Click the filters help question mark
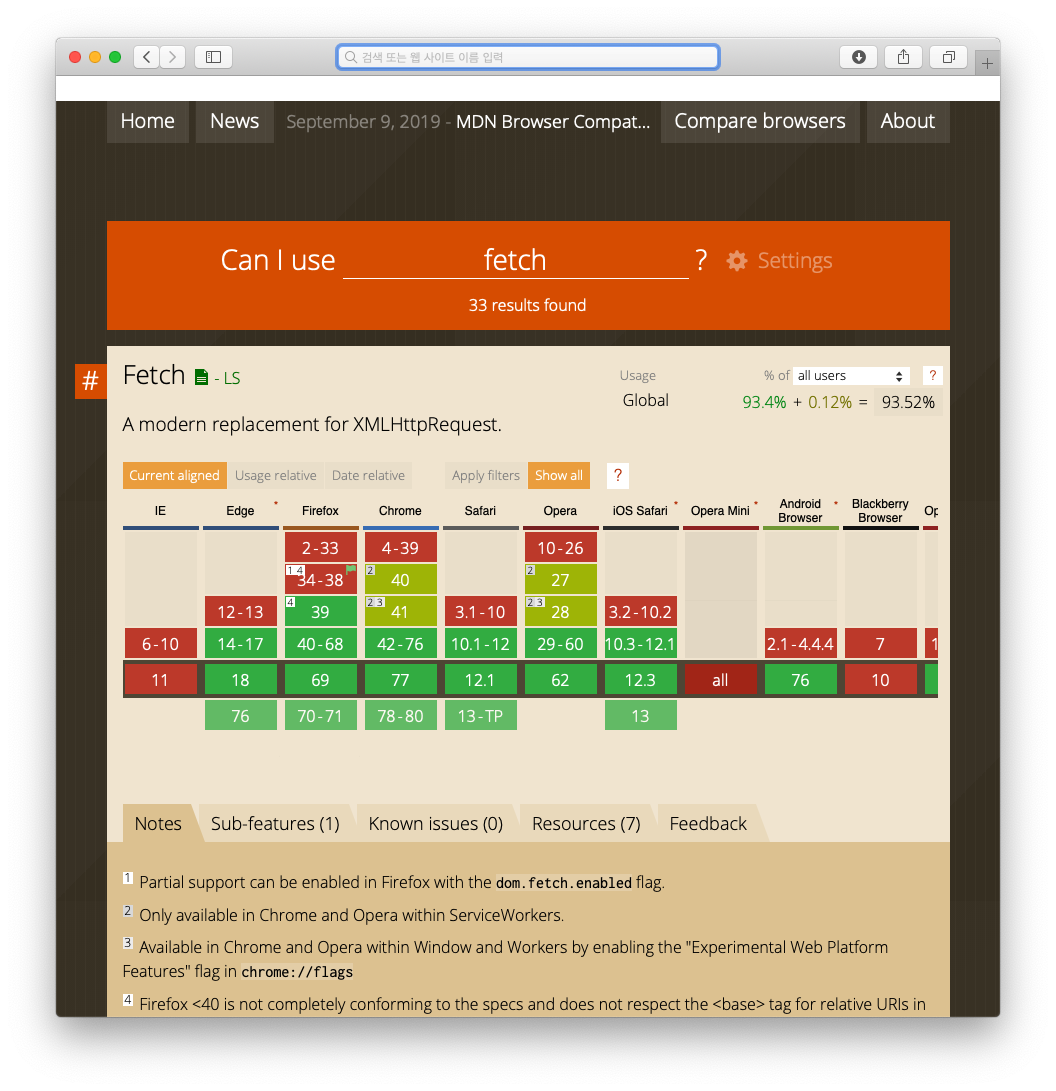The height and width of the screenshot is (1091, 1056). [618, 475]
